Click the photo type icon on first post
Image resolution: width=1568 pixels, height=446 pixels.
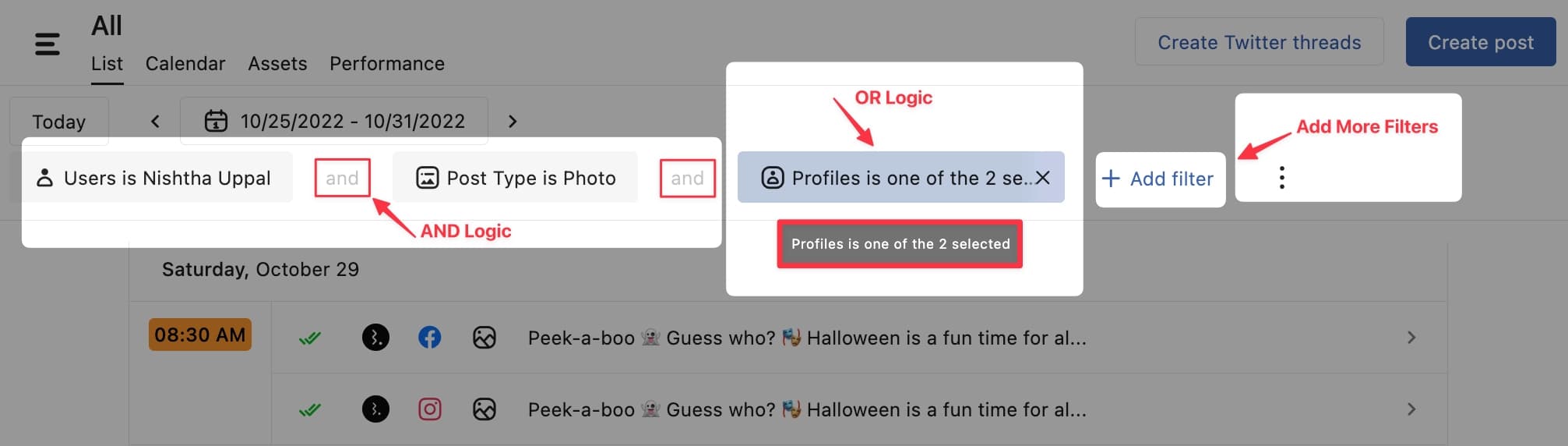pos(484,338)
